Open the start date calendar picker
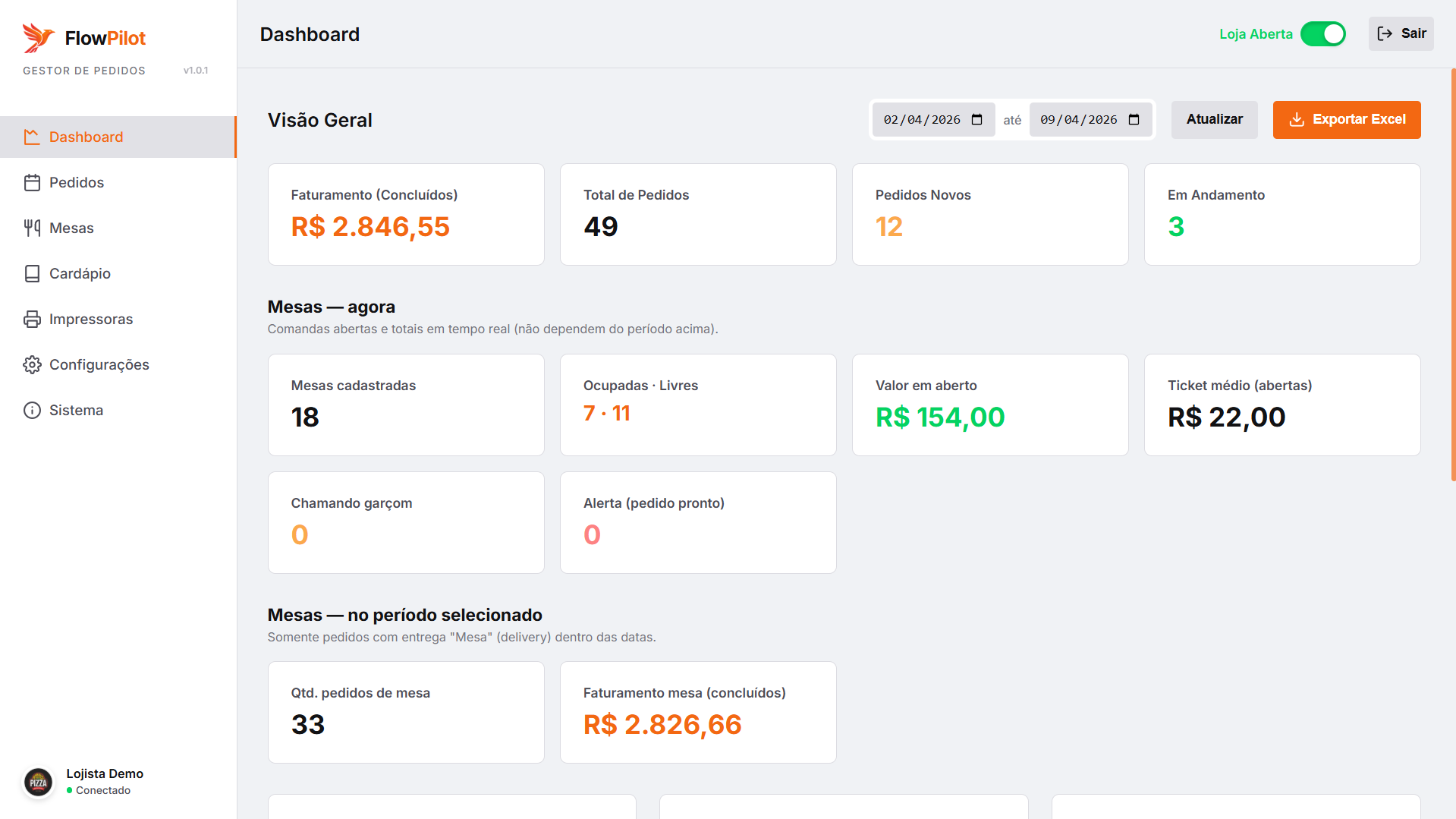1456x819 pixels. tap(977, 120)
